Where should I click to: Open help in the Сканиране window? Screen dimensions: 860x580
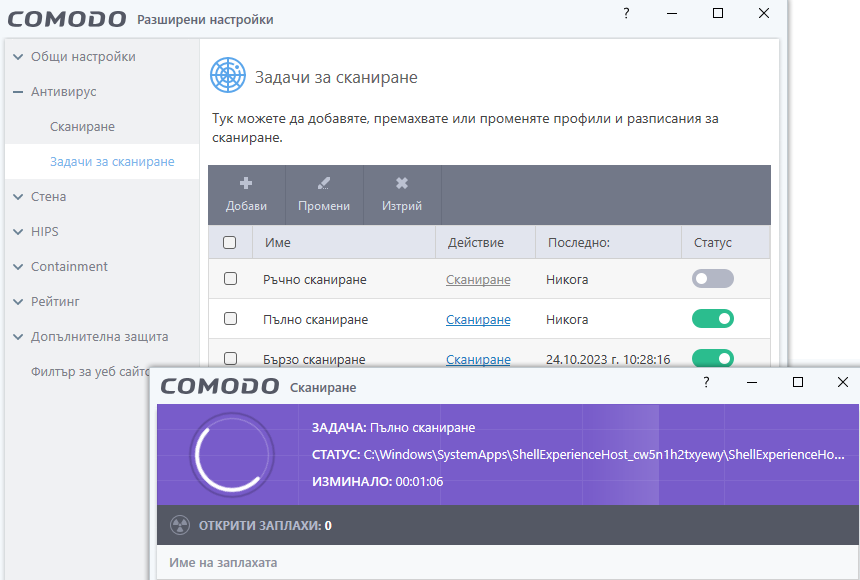point(706,382)
